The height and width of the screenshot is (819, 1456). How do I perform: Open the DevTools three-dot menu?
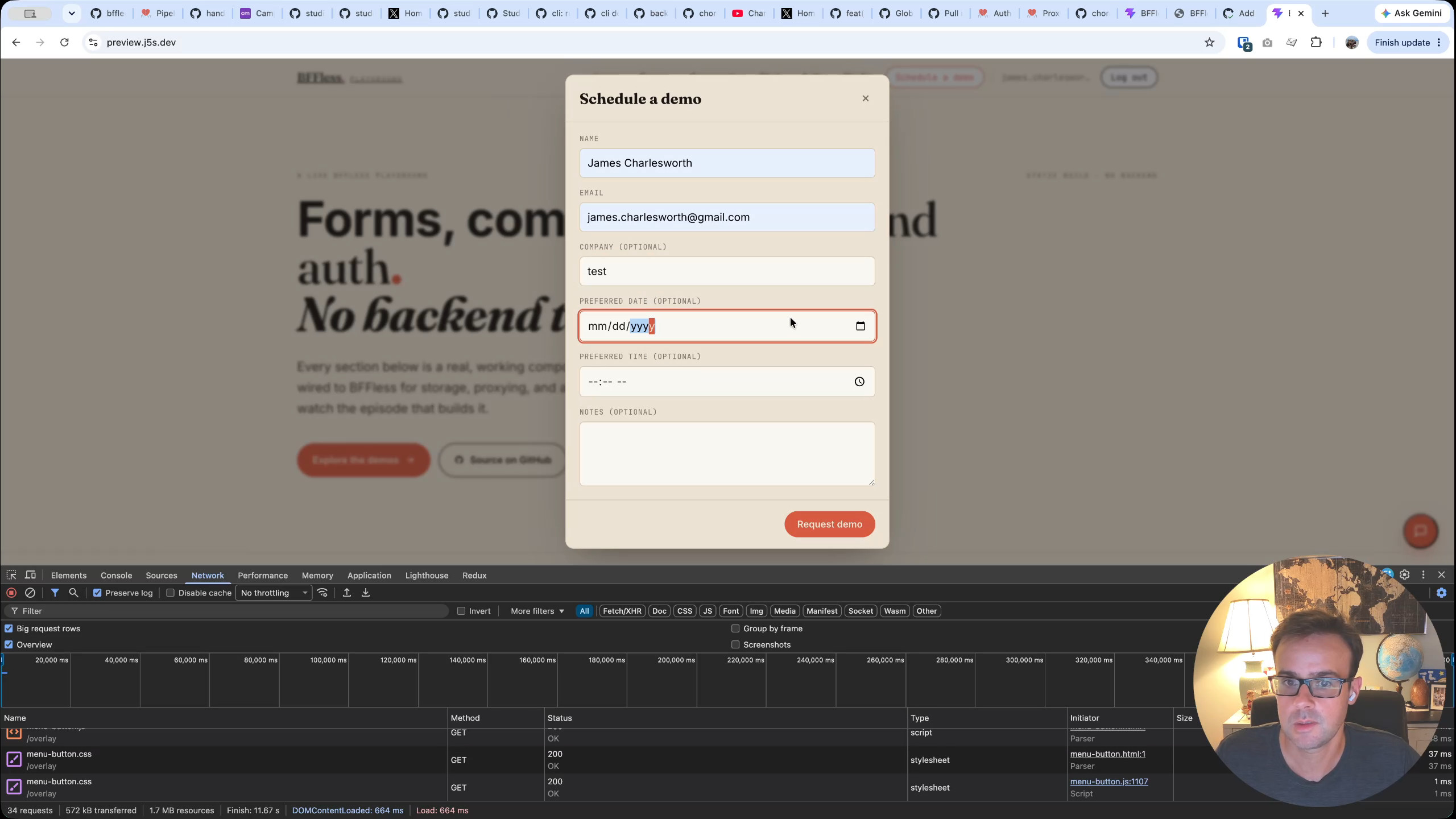pos(1423,575)
